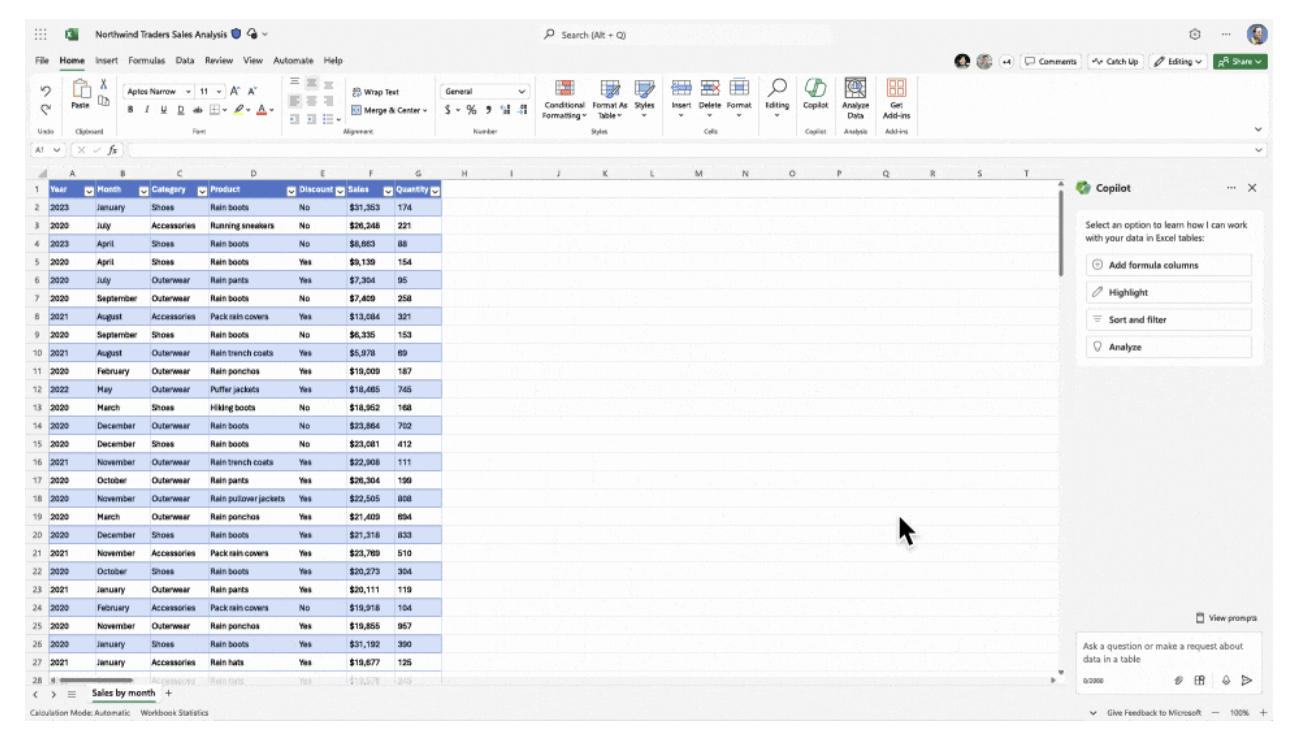
Task: Click the Copy icon in Clipboard group
Action: 103,101
